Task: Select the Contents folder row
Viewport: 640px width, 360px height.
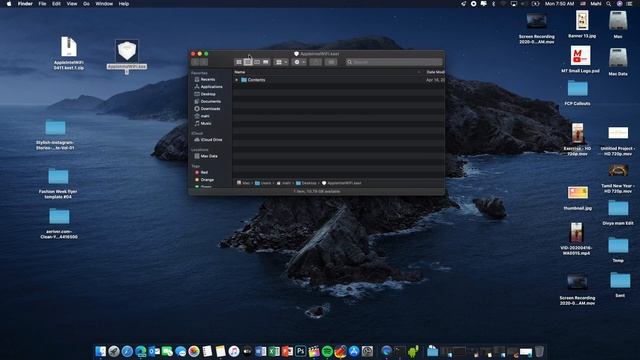Action: [x=339, y=80]
